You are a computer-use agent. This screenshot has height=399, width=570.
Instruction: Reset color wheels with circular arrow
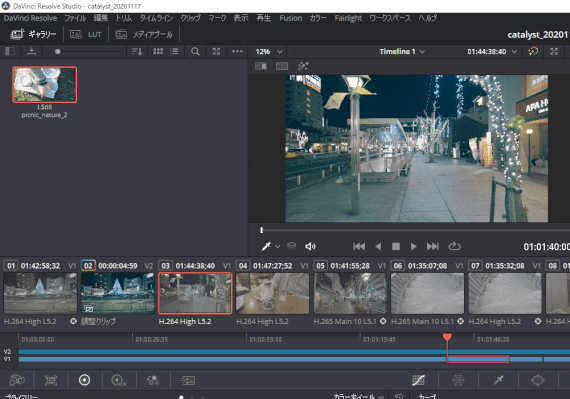point(399,396)
